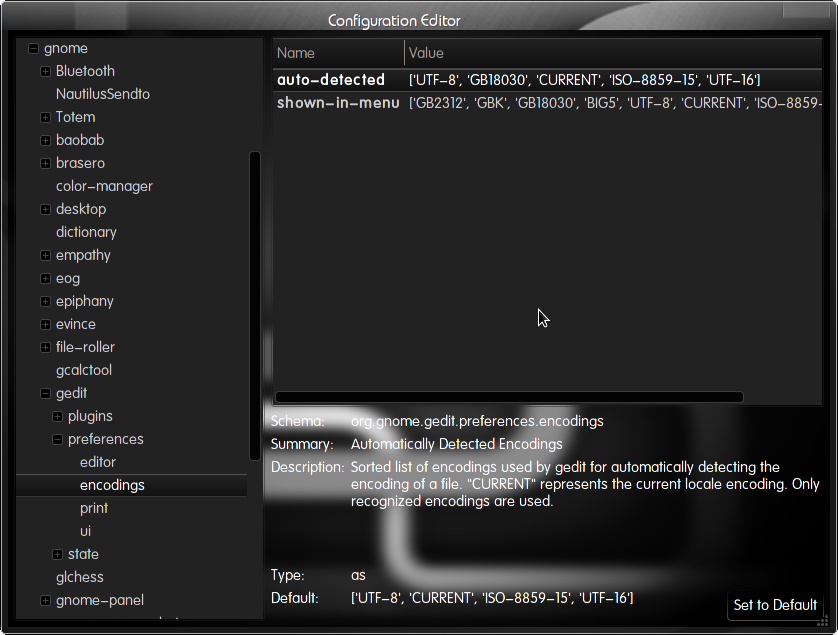
Task: Select dictionary in the tree
Action: [x=86, y=232]
